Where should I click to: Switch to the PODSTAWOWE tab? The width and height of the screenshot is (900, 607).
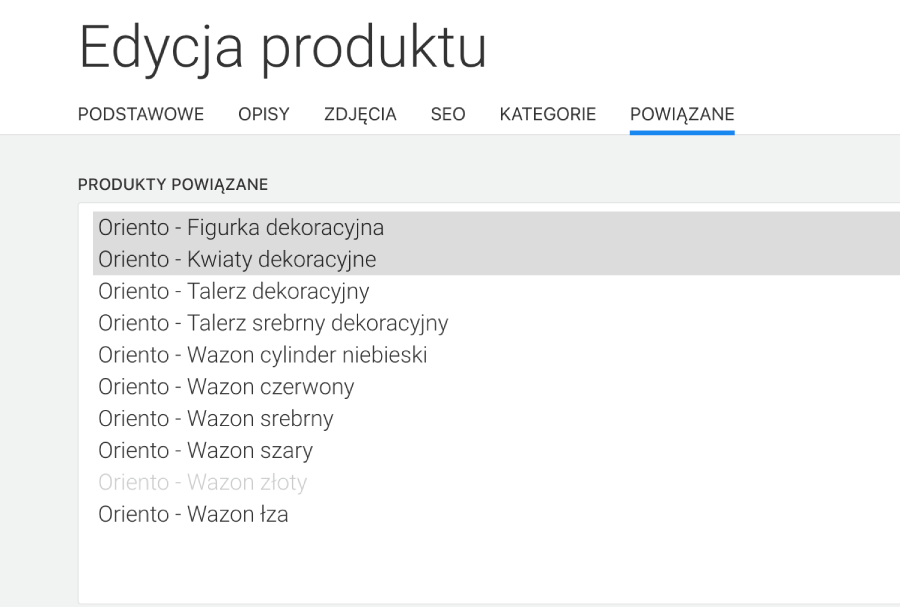141,114
